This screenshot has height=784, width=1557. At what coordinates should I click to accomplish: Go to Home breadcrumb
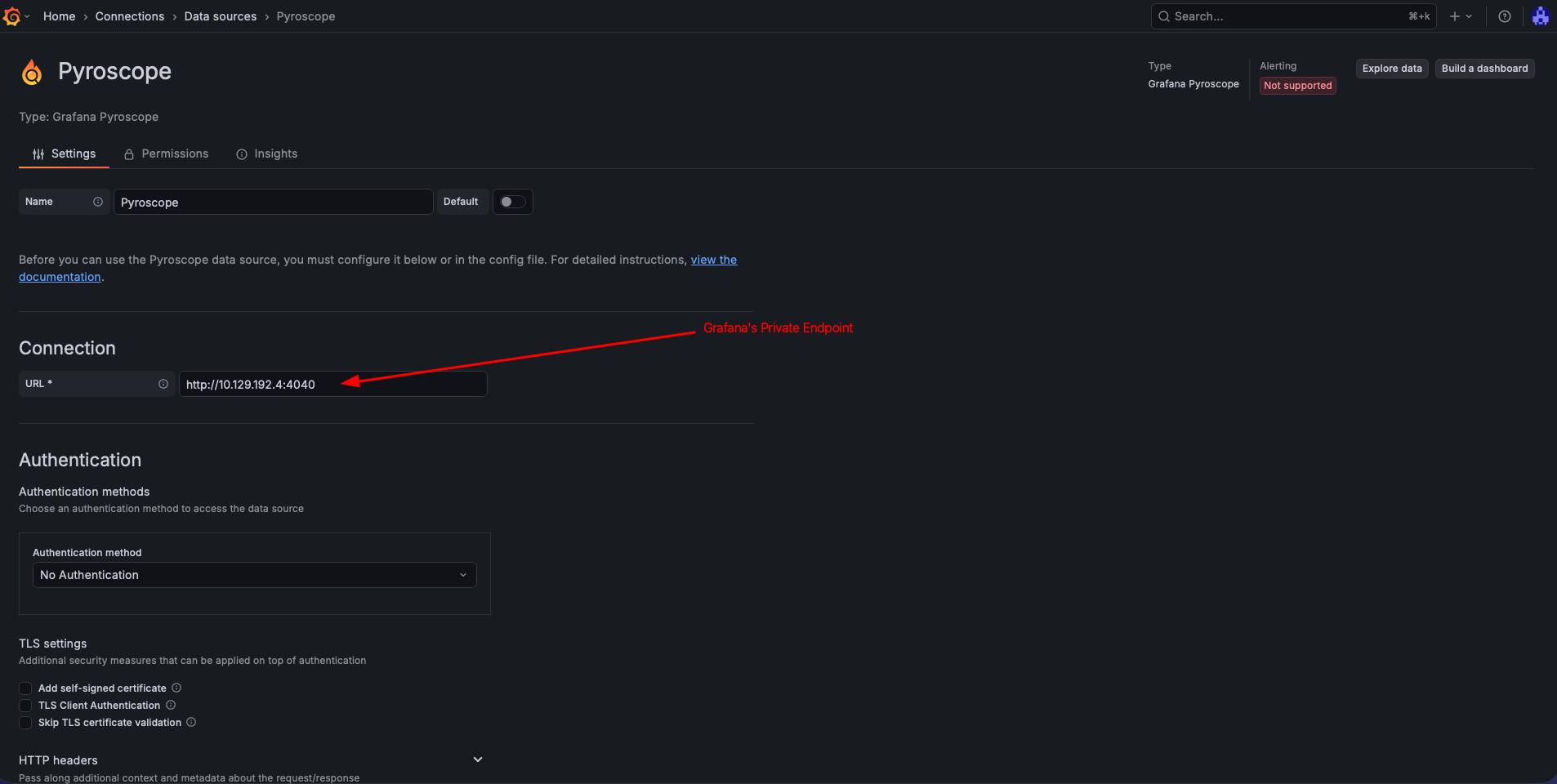[x=59, y=16]
